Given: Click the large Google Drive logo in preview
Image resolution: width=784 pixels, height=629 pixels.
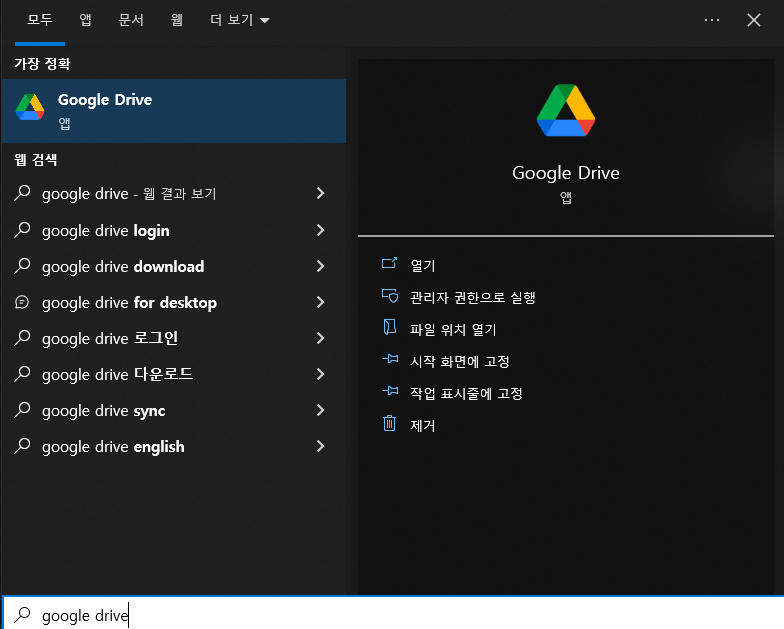Looking at the screenshot, I should pos(566,110).
